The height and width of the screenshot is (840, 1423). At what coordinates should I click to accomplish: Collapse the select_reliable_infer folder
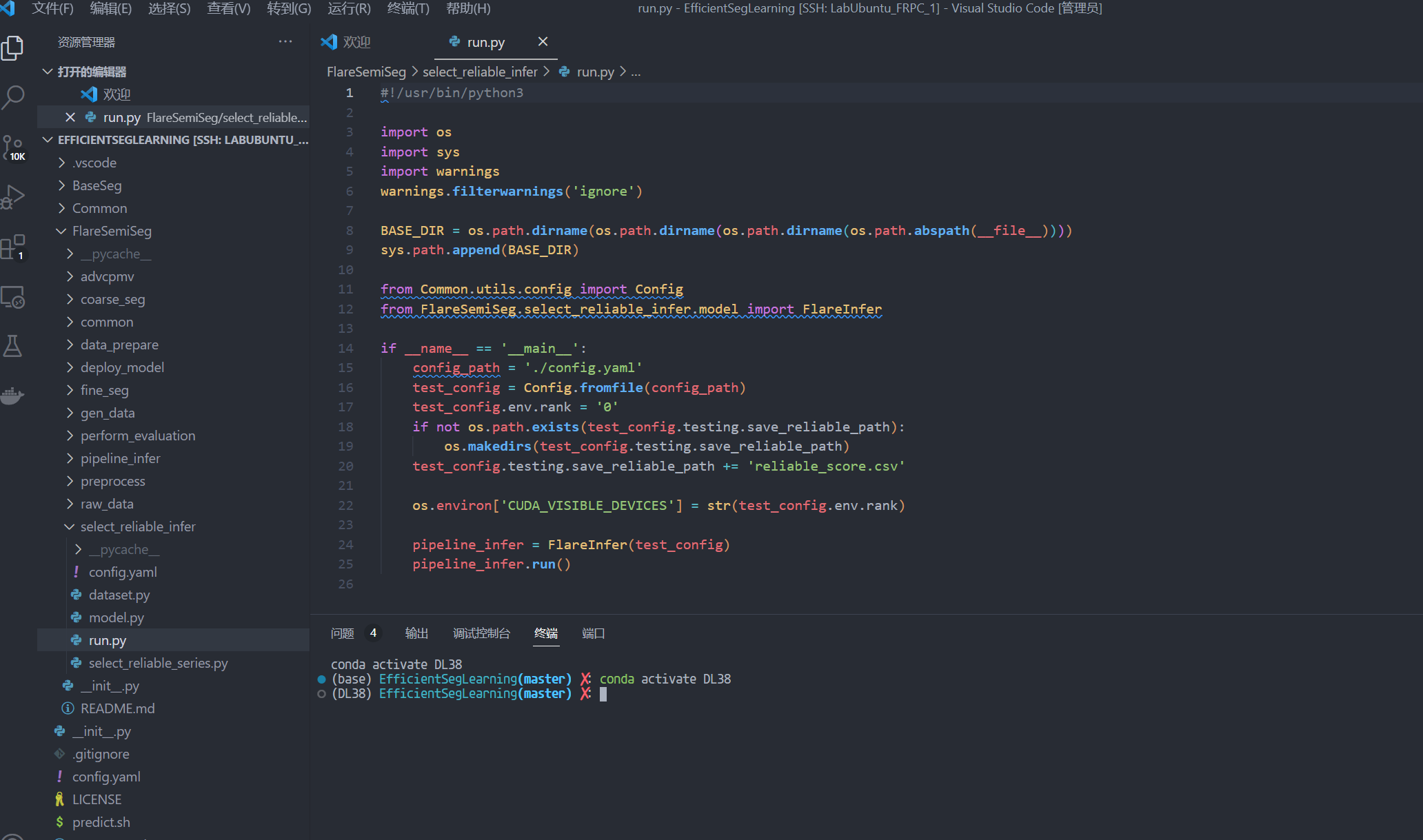point(138,526)
